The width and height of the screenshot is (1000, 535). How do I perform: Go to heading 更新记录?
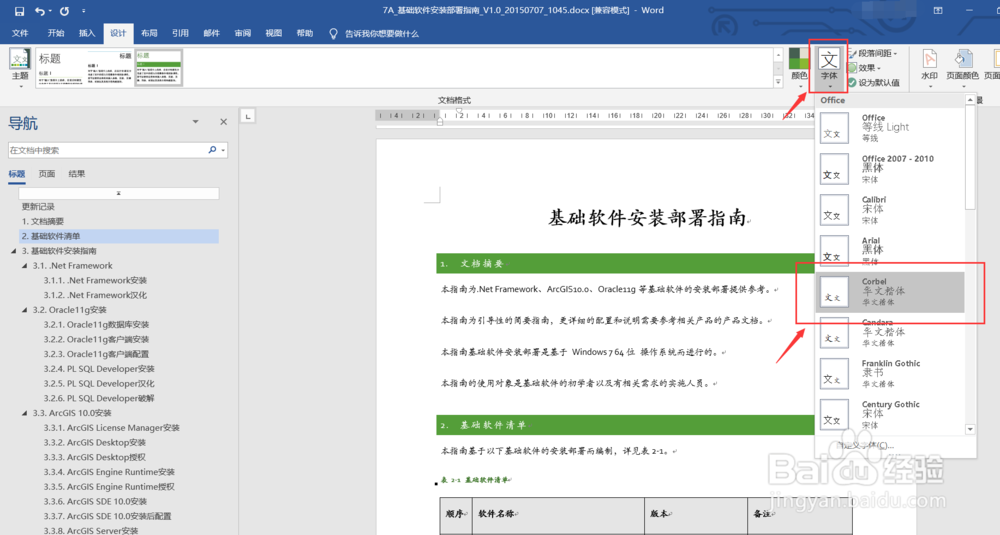[x=38, y=207]
